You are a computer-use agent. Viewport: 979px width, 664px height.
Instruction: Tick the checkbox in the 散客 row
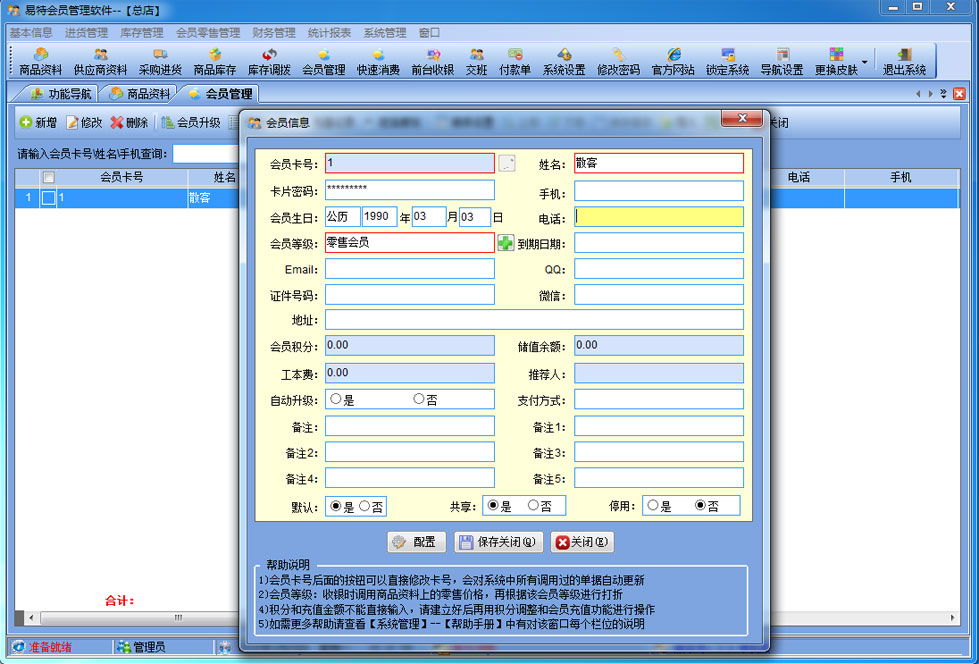pyautogui.click(x=48, y=198)
